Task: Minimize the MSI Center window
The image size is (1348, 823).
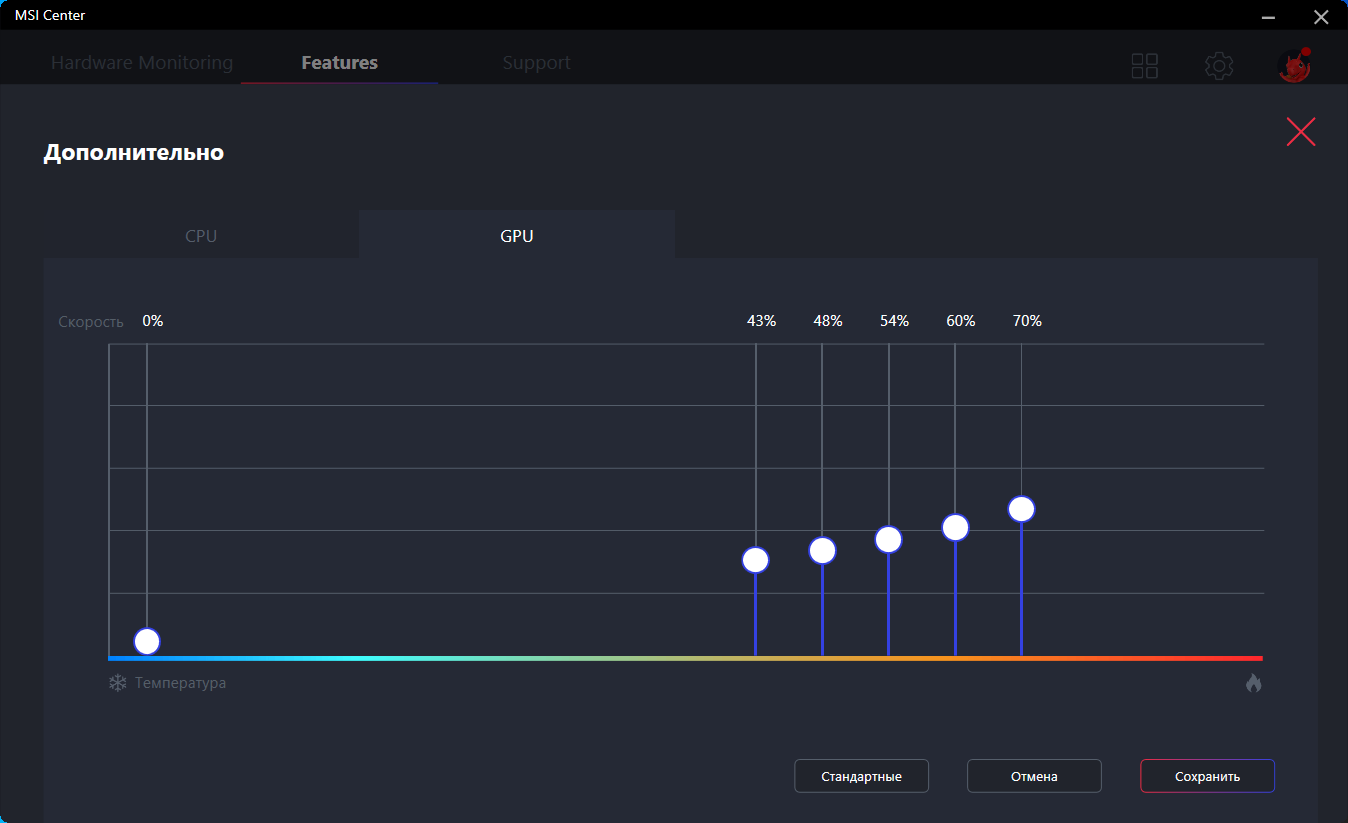Action: click(x=1268, y=17)
